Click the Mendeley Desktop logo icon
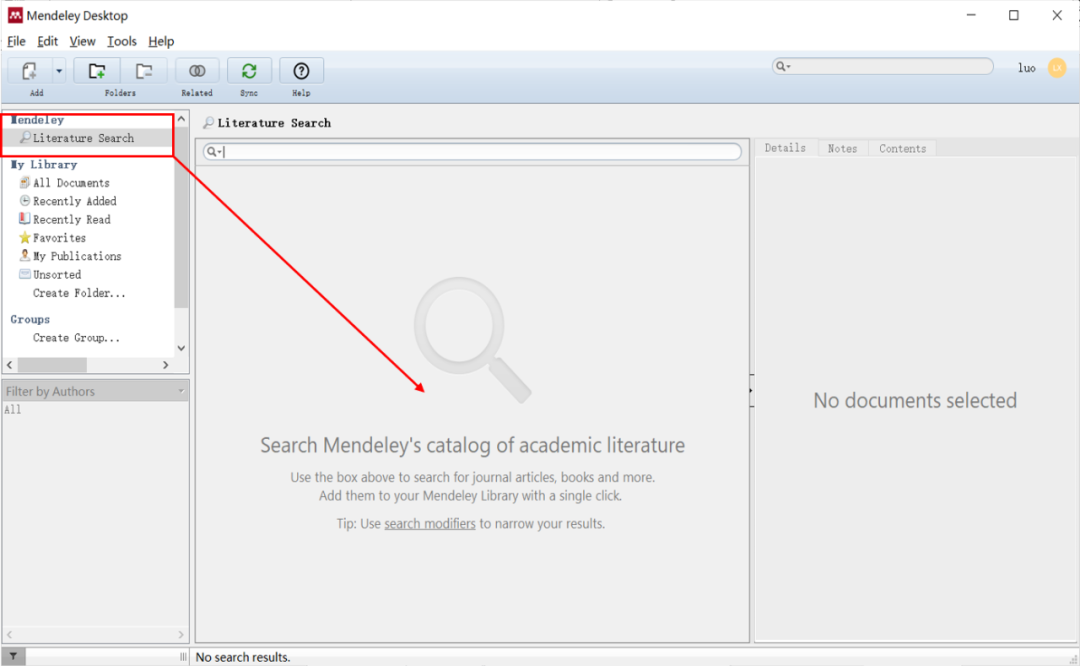1080x666 pixels. [x=14, y=15]
